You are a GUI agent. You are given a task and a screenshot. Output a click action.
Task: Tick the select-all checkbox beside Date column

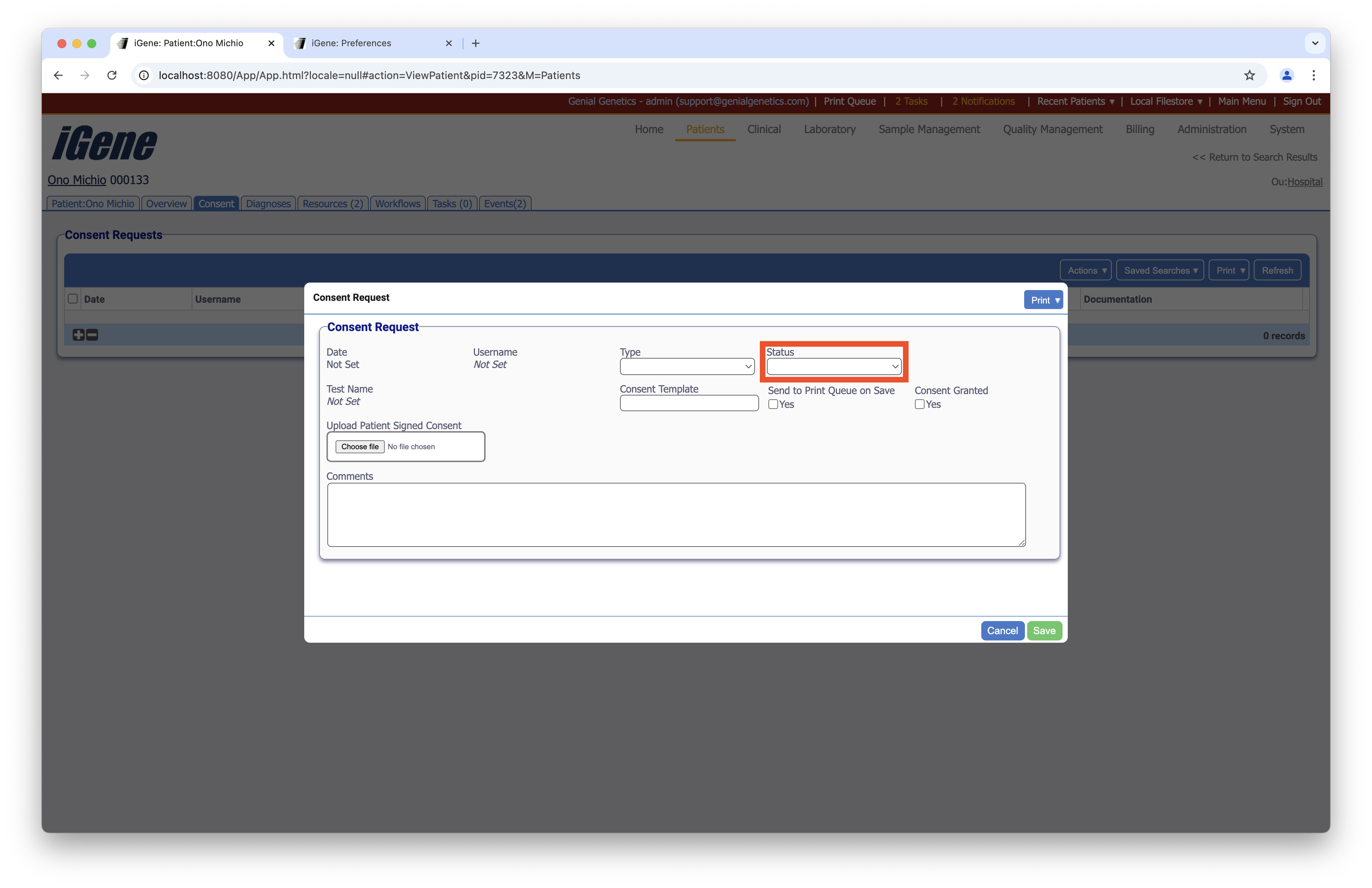(x=73, y=299)
